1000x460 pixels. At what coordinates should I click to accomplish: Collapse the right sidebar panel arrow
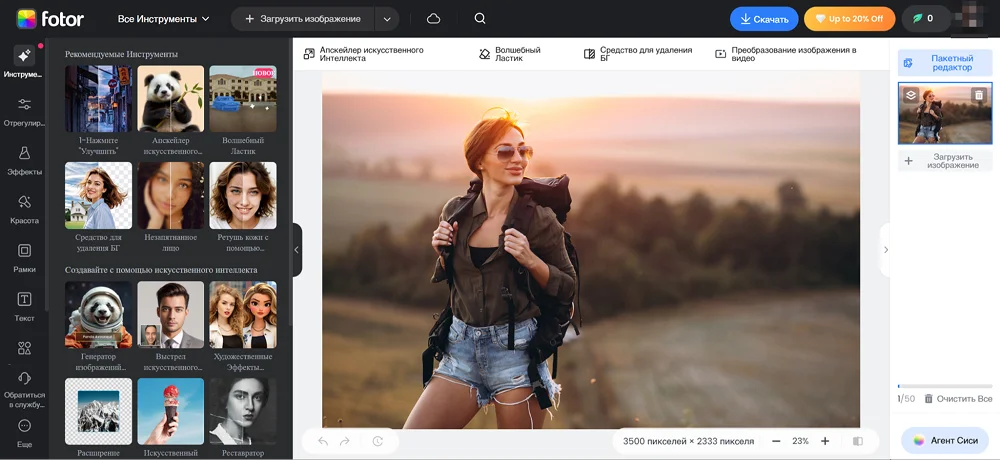tap(885, 250)
